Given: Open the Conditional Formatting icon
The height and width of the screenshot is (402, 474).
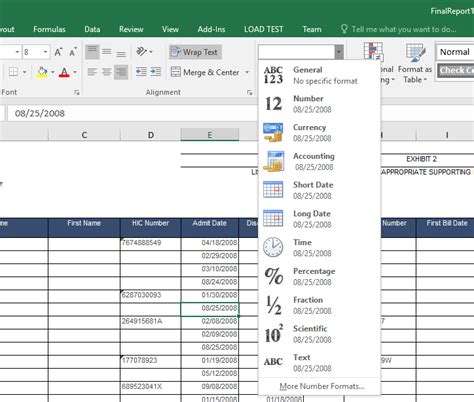Looking at the screenshot, I should pos(373,52).
